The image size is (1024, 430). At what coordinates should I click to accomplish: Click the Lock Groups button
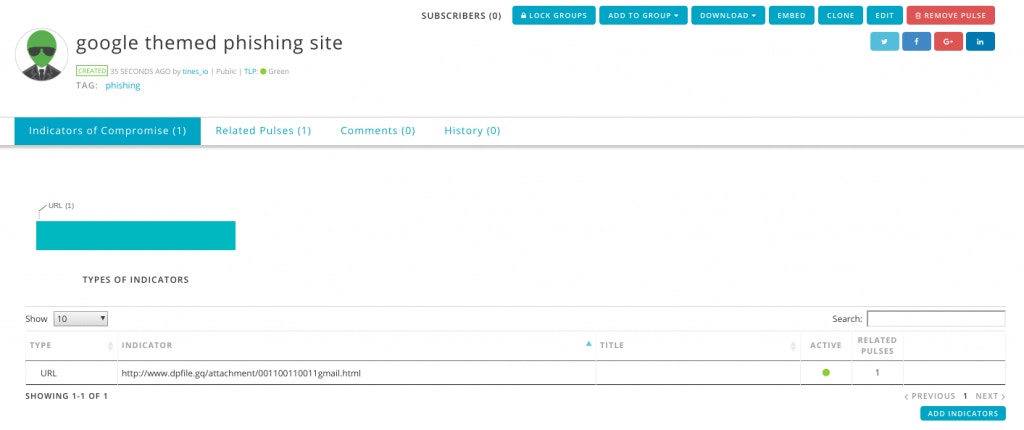[x=554, y=16]
